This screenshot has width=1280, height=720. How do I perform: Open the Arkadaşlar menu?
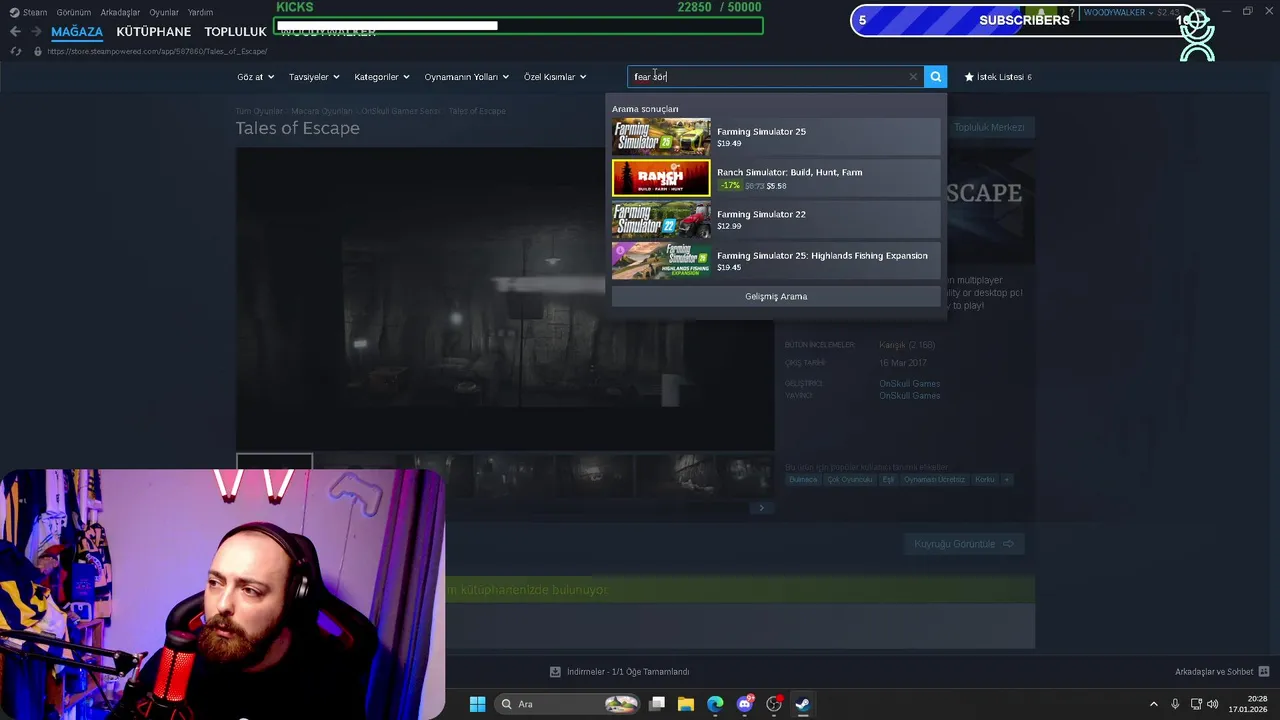click(x=120, y=12)
